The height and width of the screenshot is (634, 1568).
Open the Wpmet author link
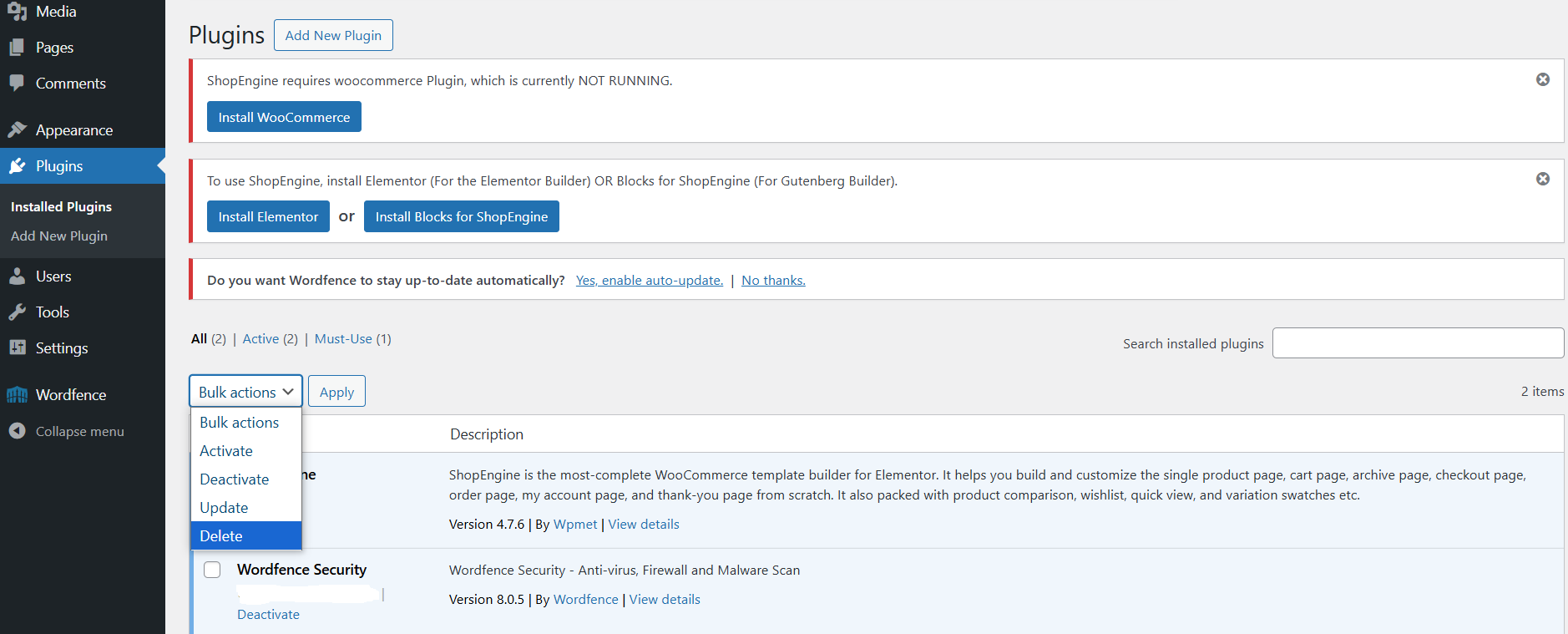[575, 525]
